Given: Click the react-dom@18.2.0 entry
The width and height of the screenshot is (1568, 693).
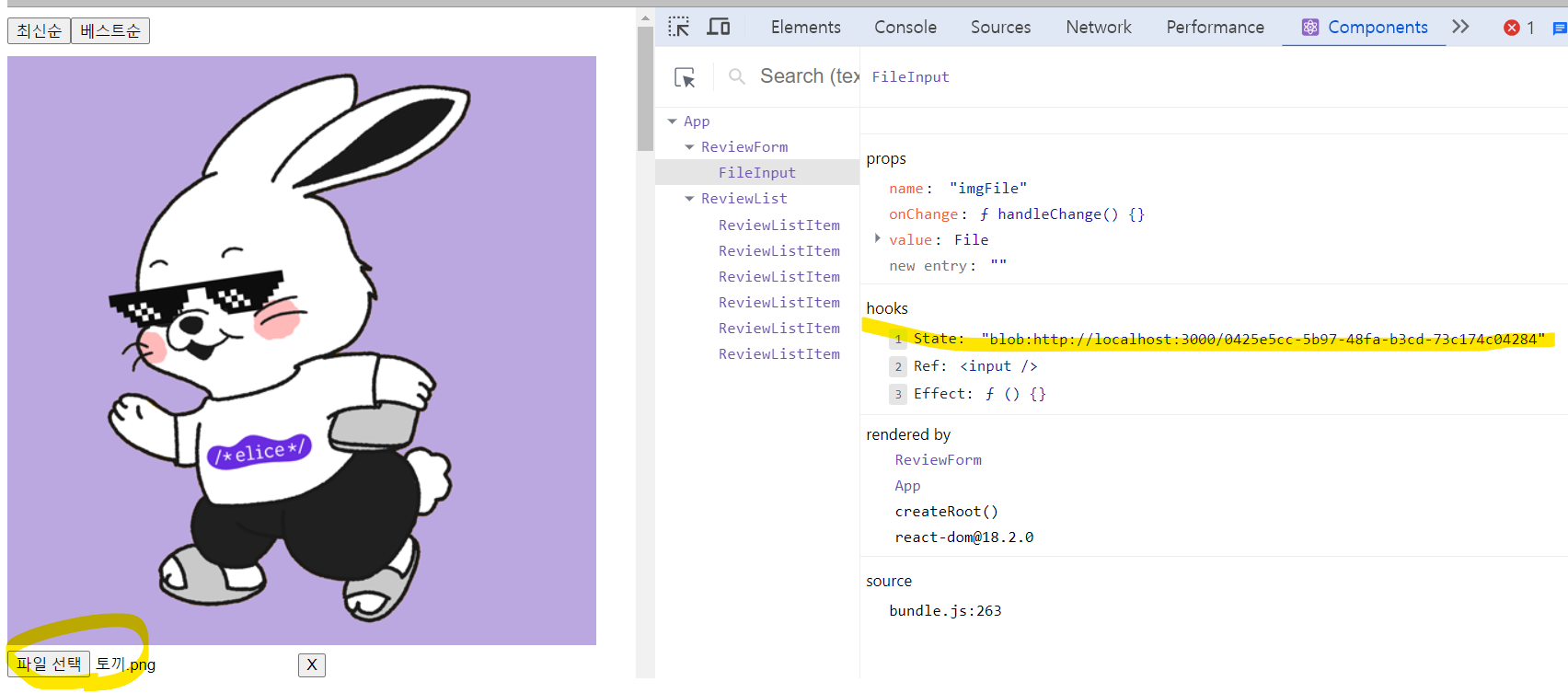Looking at the screenshot, I should 963,537.
